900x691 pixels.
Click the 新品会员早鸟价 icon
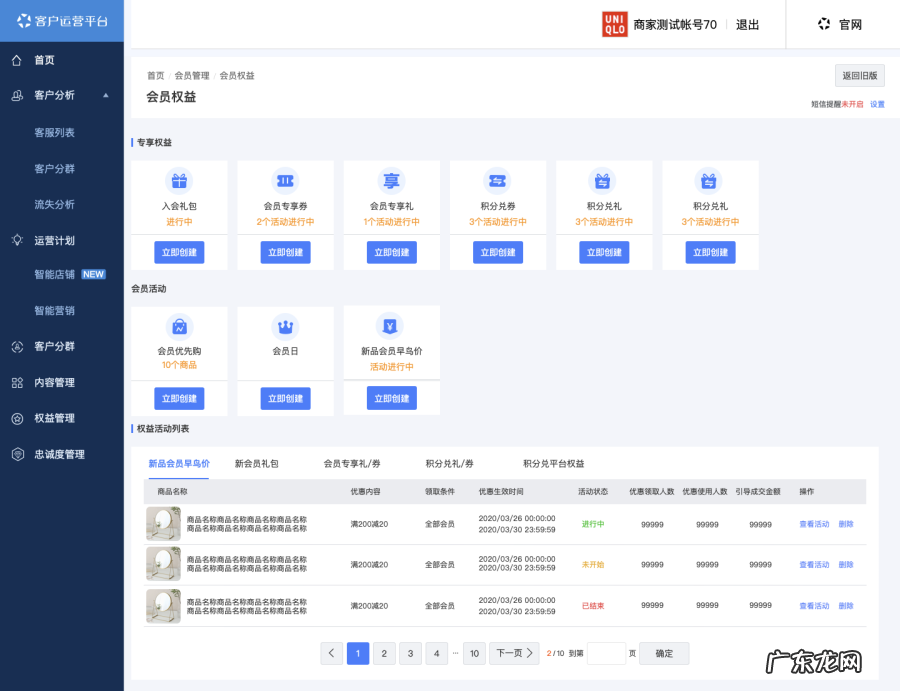point(391,326)
